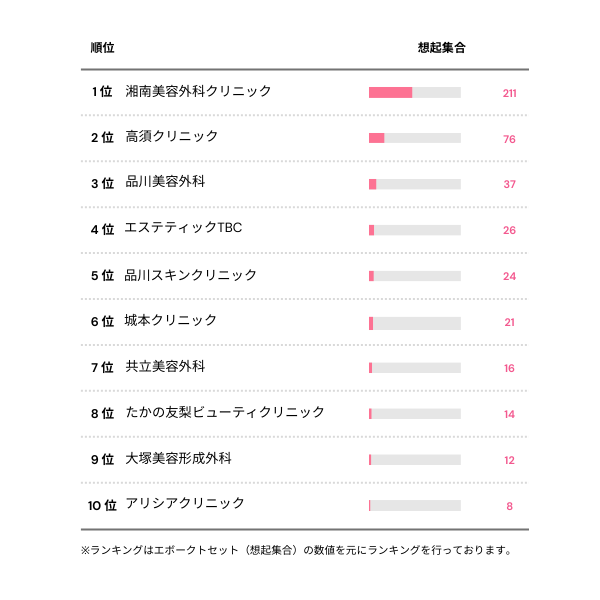The height and width of the screenshot is (600, 600).
Task: Click the score value 76
Action: [509, 139]
